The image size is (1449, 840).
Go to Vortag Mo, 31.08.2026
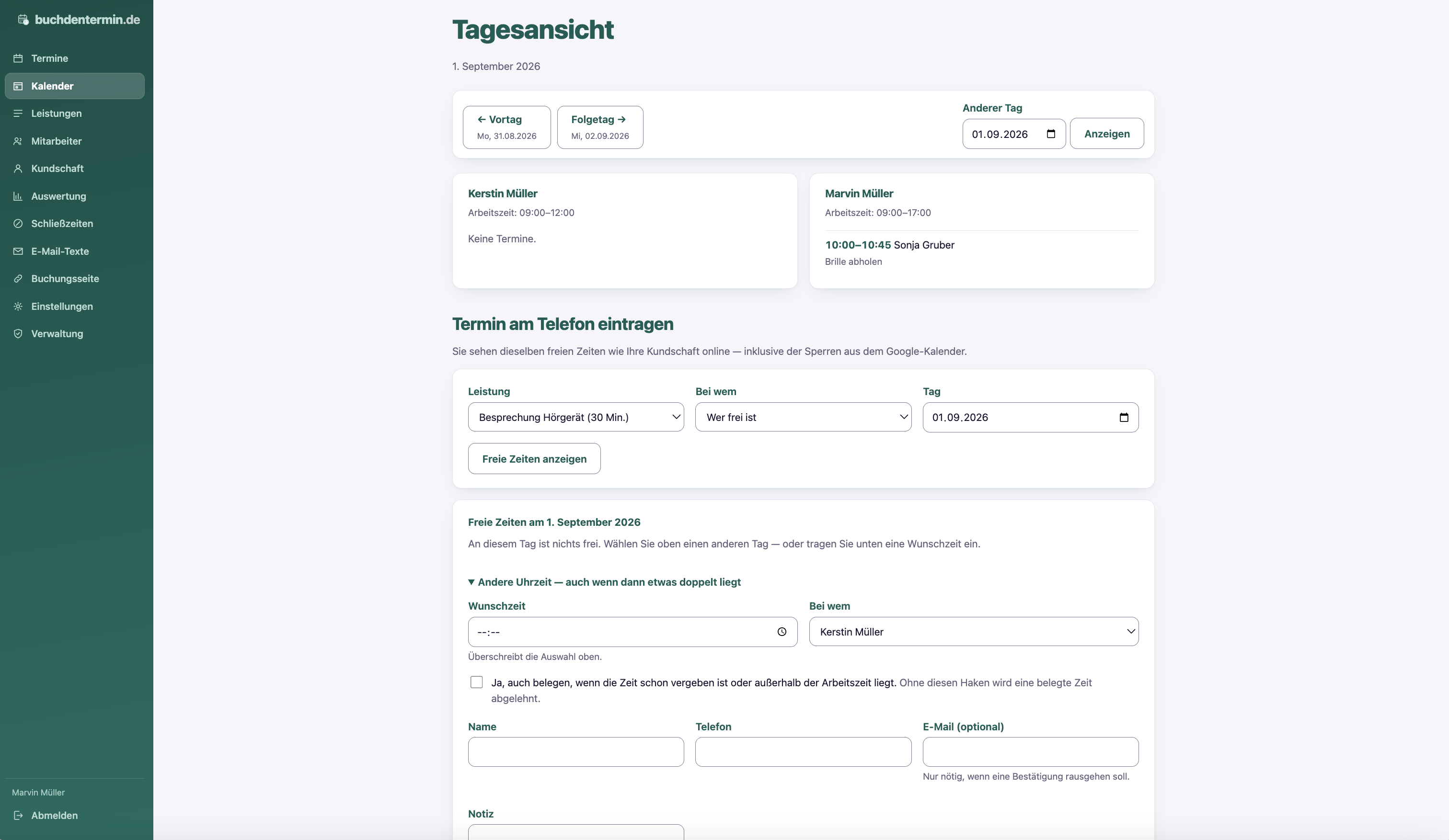pos(506,127)
